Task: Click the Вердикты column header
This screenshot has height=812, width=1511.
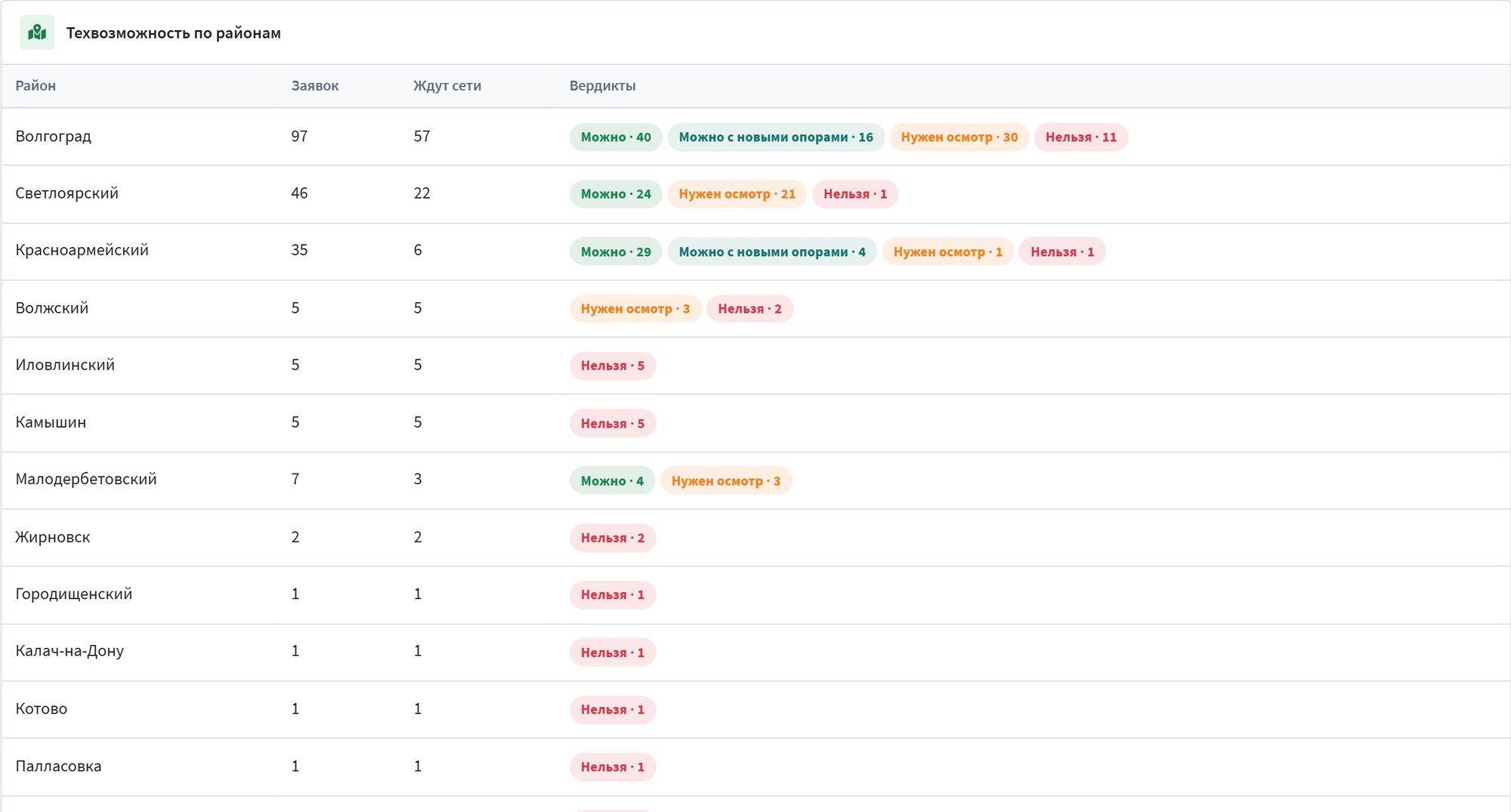Action: pyautogui.click(x=602, y=86)
